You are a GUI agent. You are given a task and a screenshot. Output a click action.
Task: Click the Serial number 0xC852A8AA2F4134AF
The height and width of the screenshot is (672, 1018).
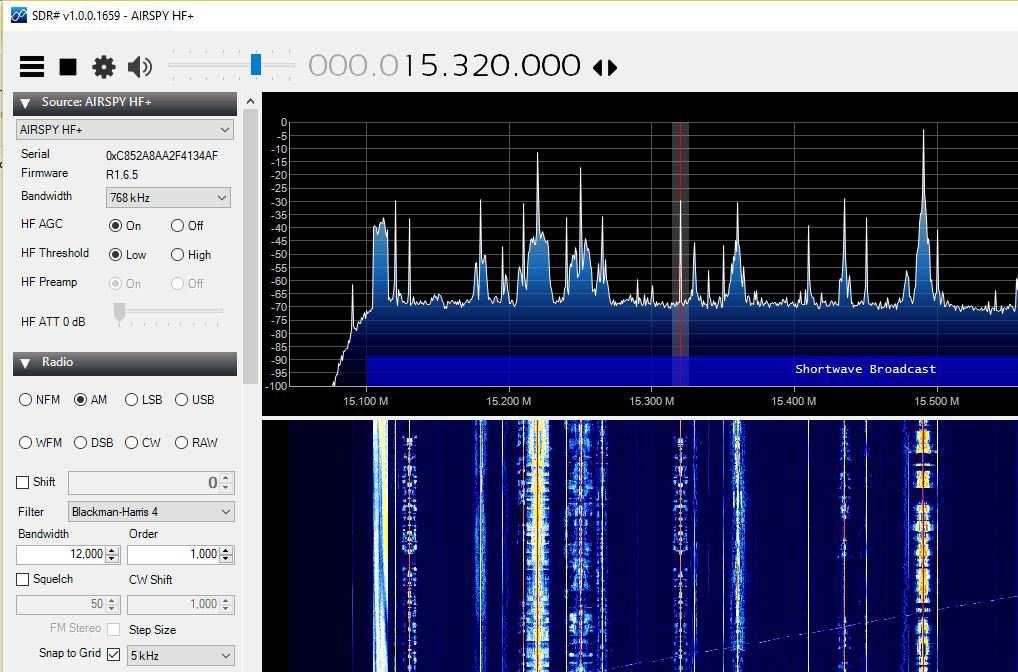point(162,156)
